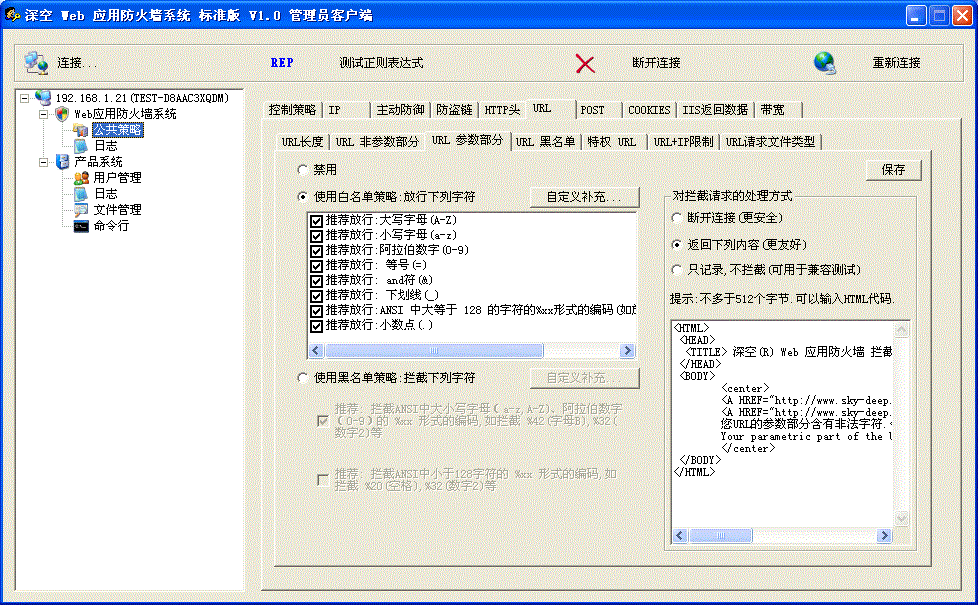Image resolution: width=978 pixels, height=605 pixels.
Task: Click the blue REP regex icon
Action: [282, 63]
